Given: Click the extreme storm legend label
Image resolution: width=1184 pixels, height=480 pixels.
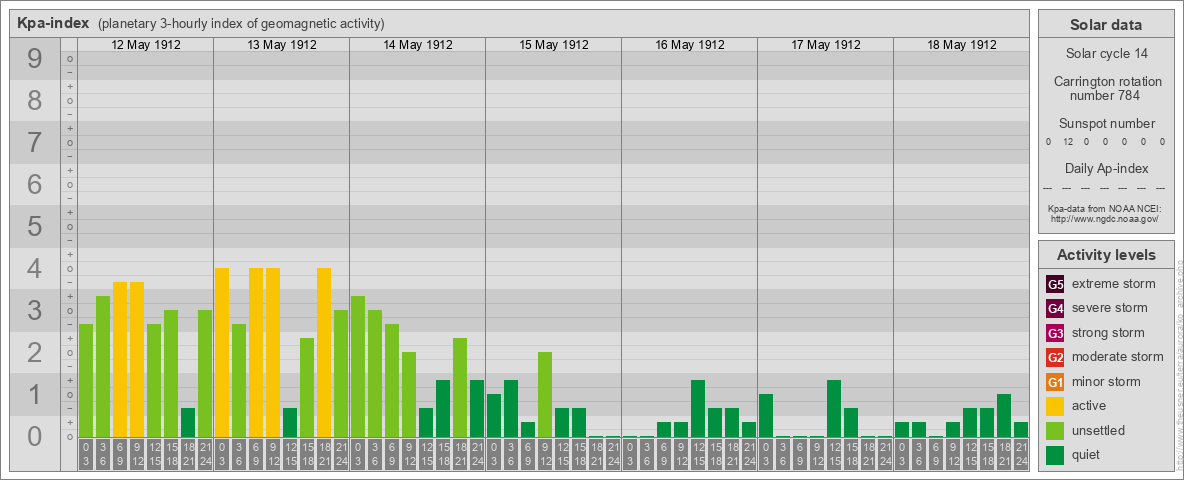Looking at the screenshot, I should (1113, 284).
